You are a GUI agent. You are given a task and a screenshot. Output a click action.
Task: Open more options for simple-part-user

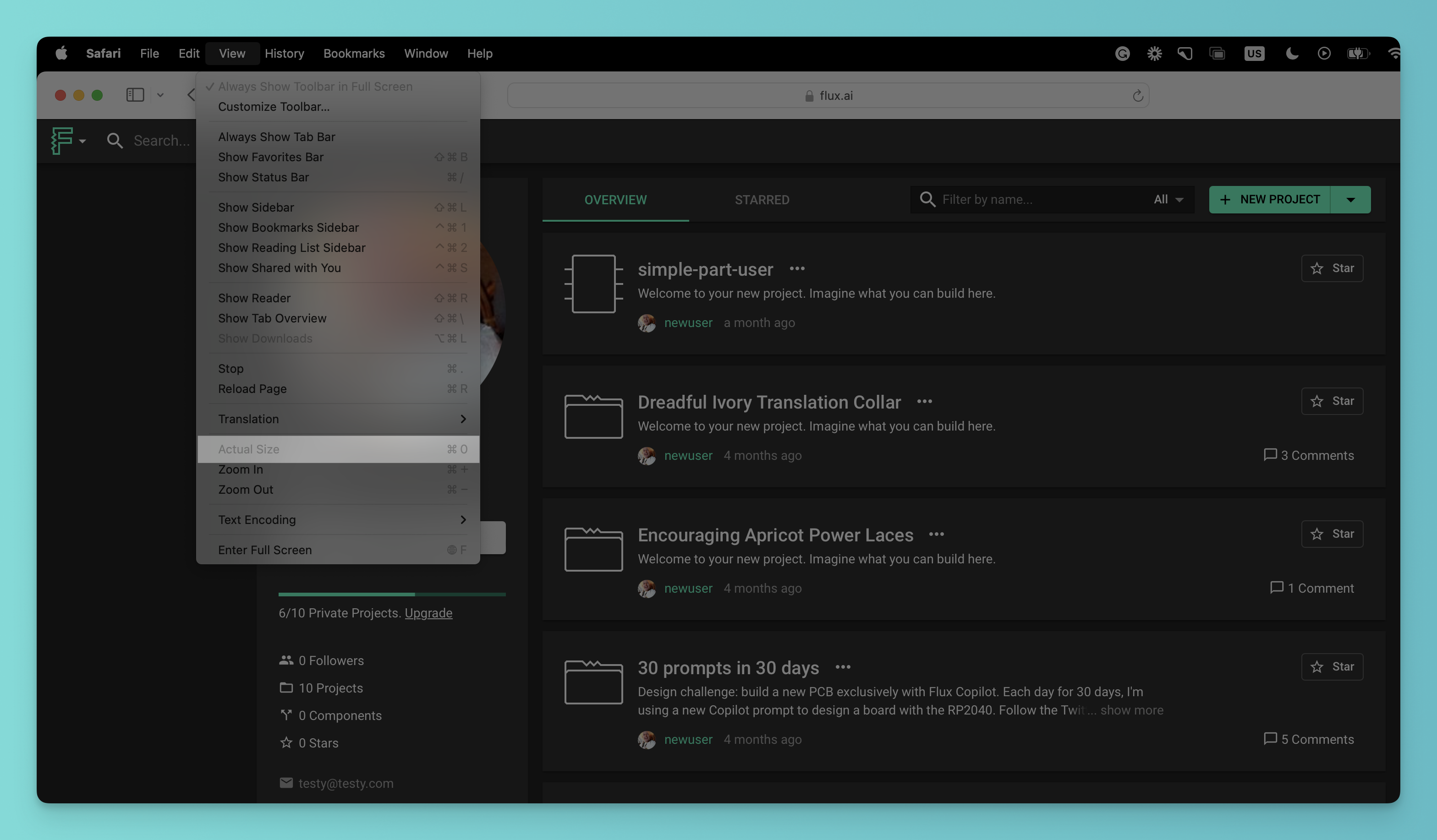[796, 268]
